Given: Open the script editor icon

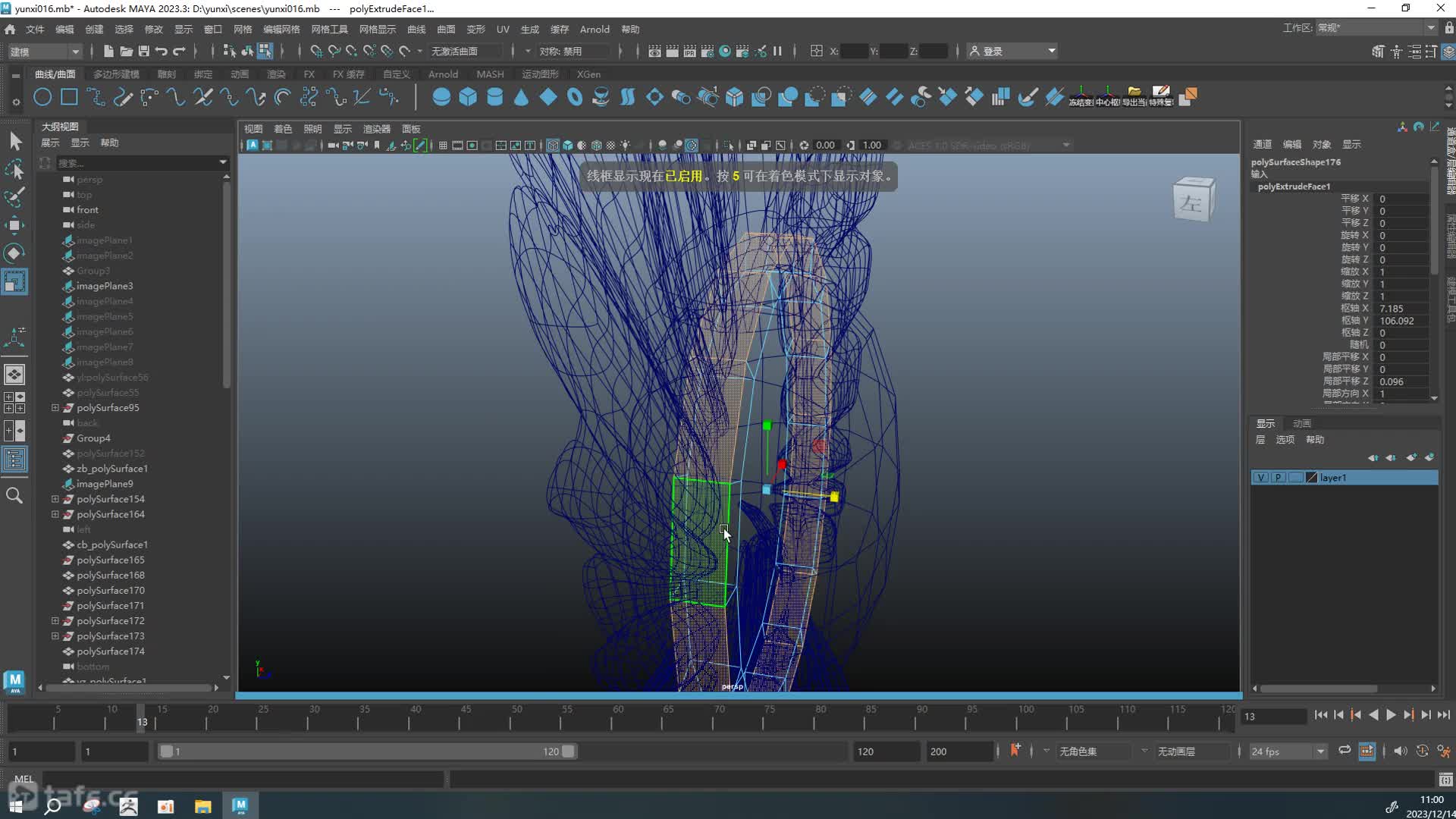Looking at the screenshot, I should (x=1445, y=779).
